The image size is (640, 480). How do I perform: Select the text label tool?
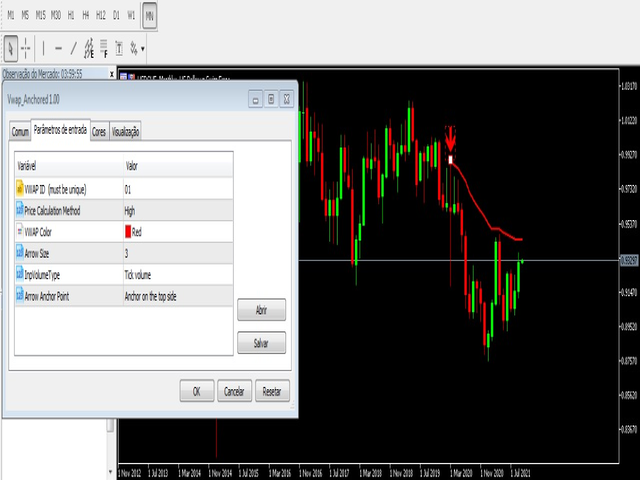click(x=119, y=49)
